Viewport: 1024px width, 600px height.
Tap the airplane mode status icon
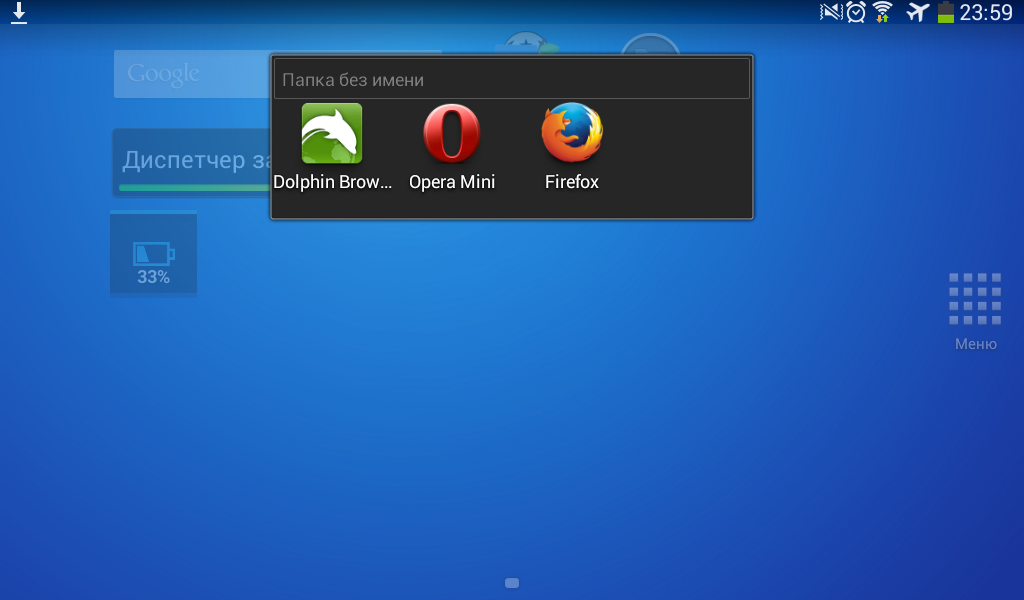pos(918,12)
